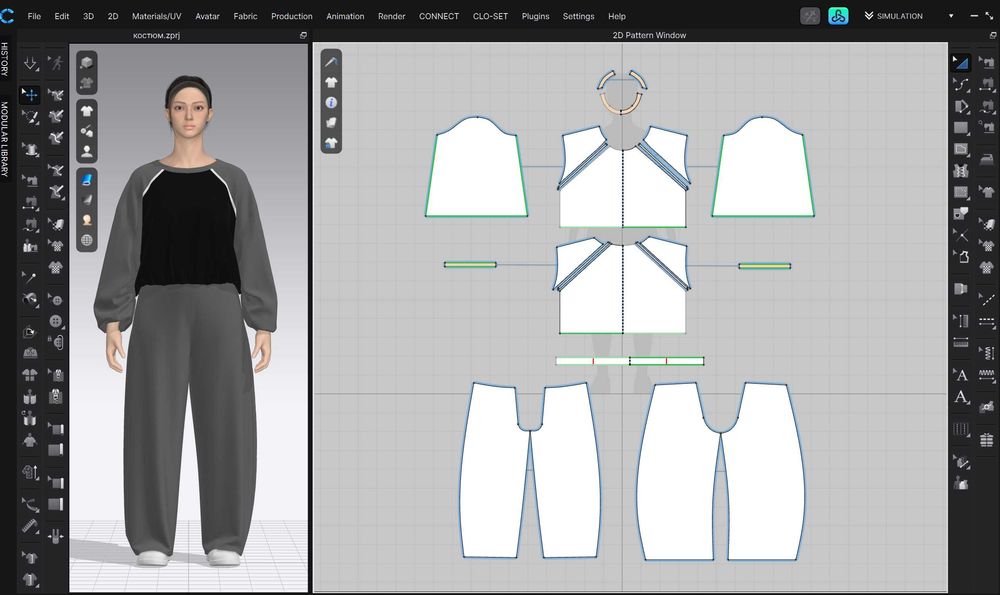Screen dimensions: 1000x595
Task: Choose the Edit Pattern tool in 2D toolbar
Action: 960,62
